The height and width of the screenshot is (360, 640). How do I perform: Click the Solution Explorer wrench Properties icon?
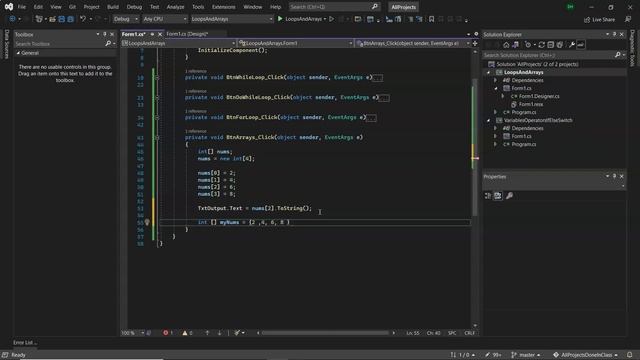coord(572,45)
